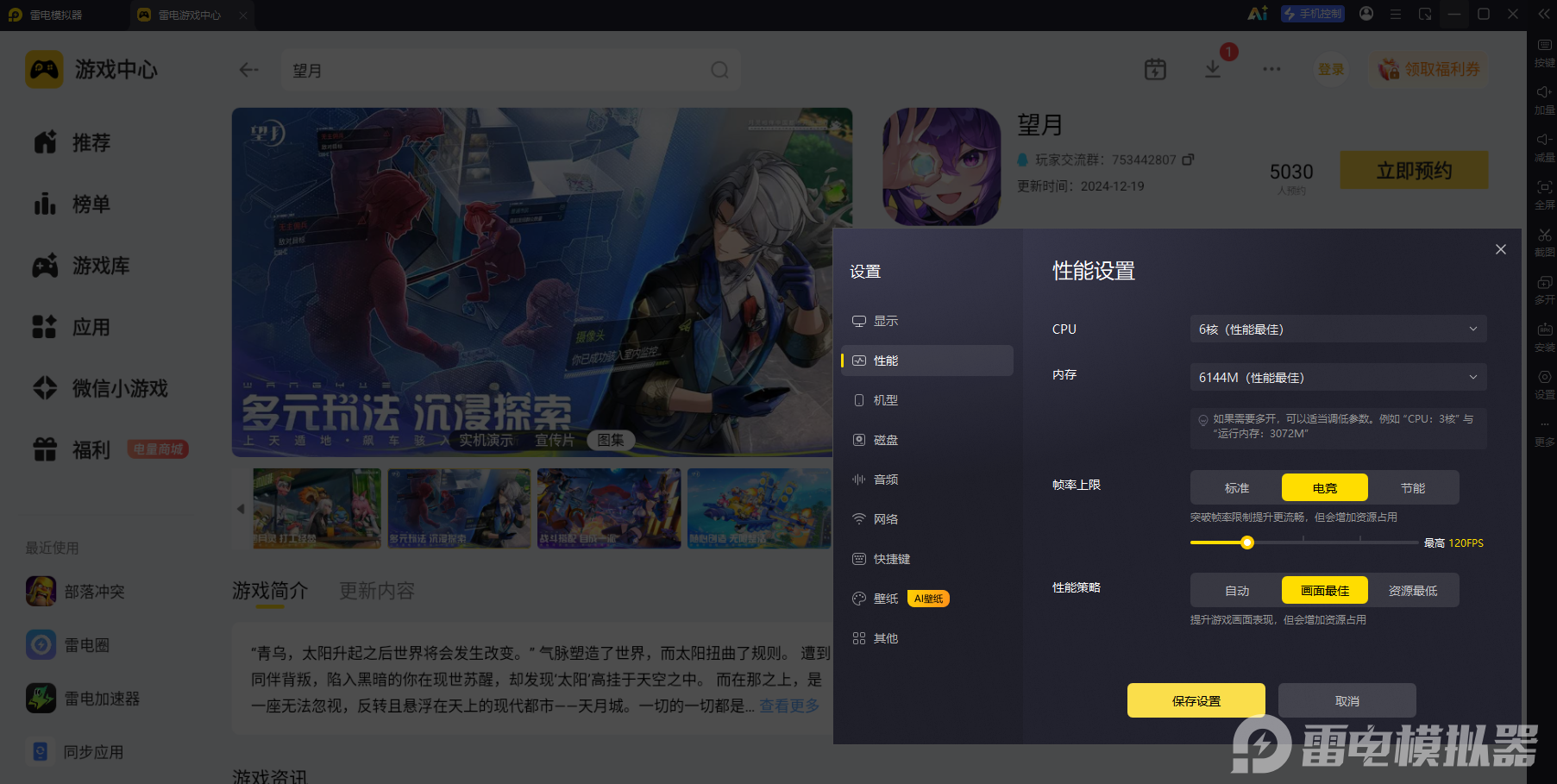Image resolution: width=1557 pixels, height=784 pixels.
Task: Collapse the right sidebar with the double-arrow icon
Action: 1544,14
